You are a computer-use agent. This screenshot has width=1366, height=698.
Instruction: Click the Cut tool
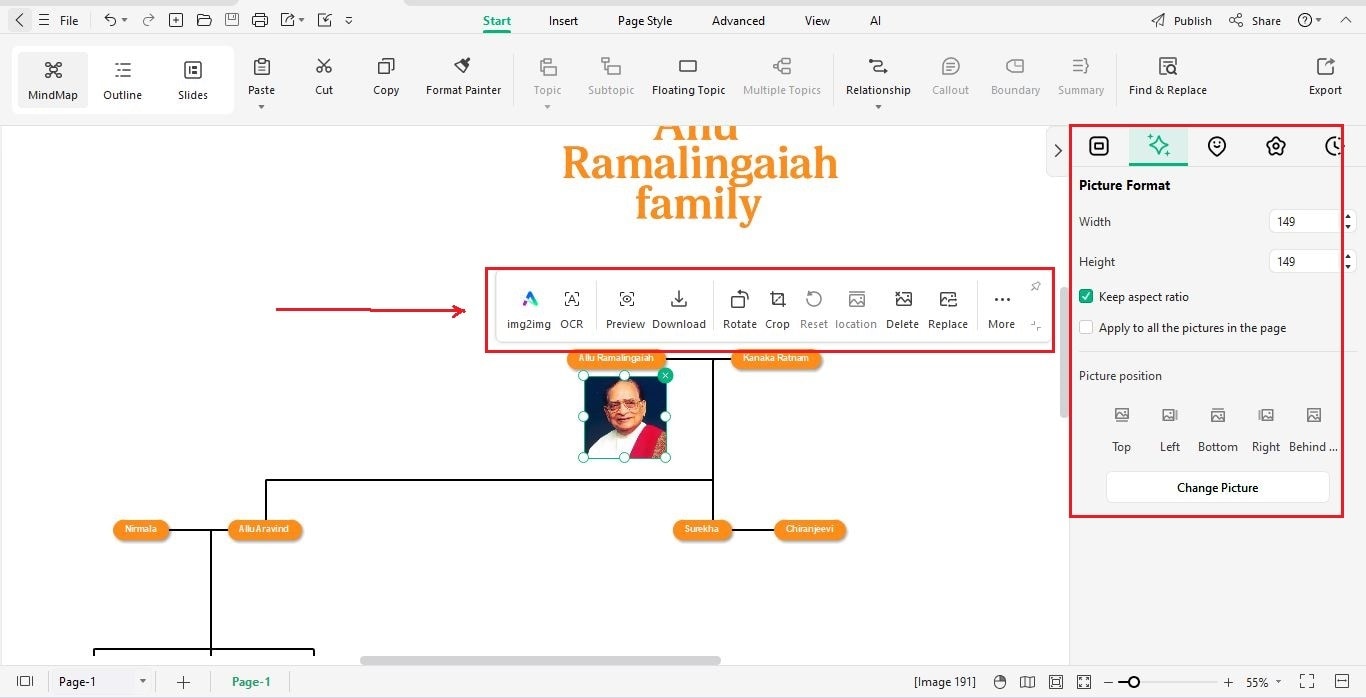[324, 77]
